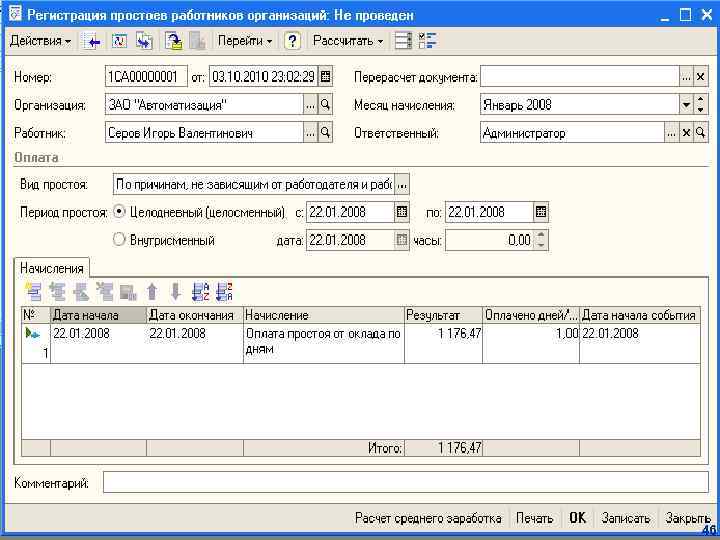Viewport: 720px width, 540px height.
Task: Click the Записать button
Action: [625, 518]
